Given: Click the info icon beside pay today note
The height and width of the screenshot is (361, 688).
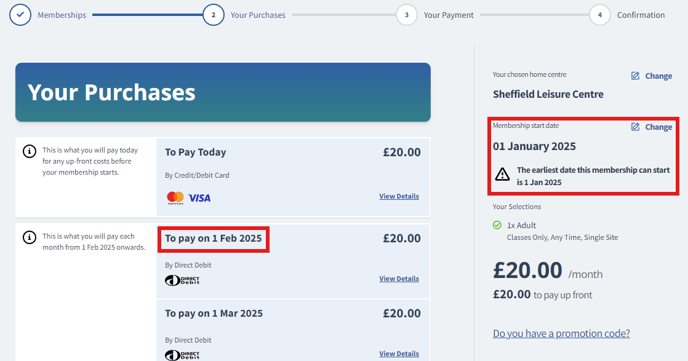Looking at the screenshot, I should tap(29, 152).
